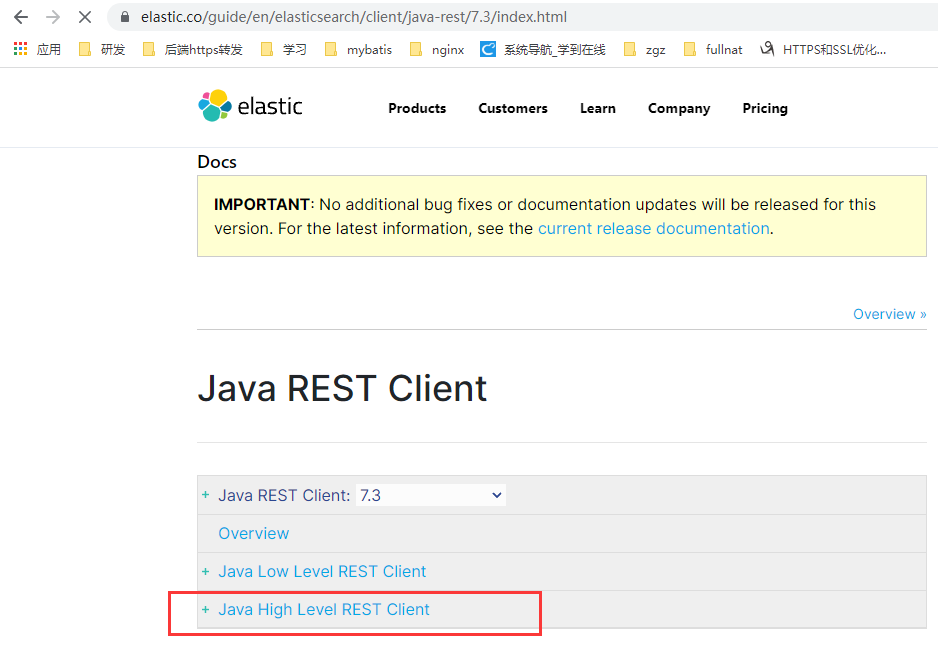Stop page loading with the X button
The width and height of the screenshot is (938, 661).
tap(85, 17)
